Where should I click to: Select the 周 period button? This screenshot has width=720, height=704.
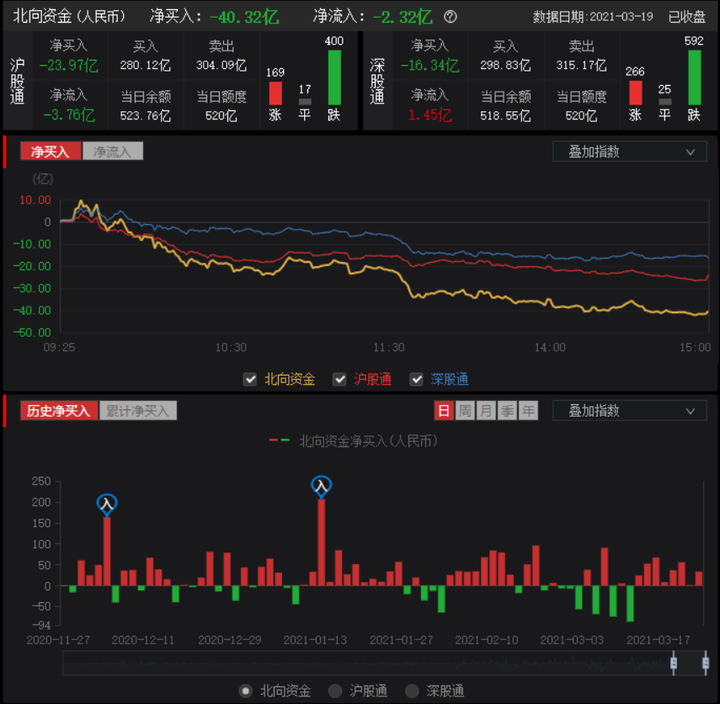click(465, 411)
